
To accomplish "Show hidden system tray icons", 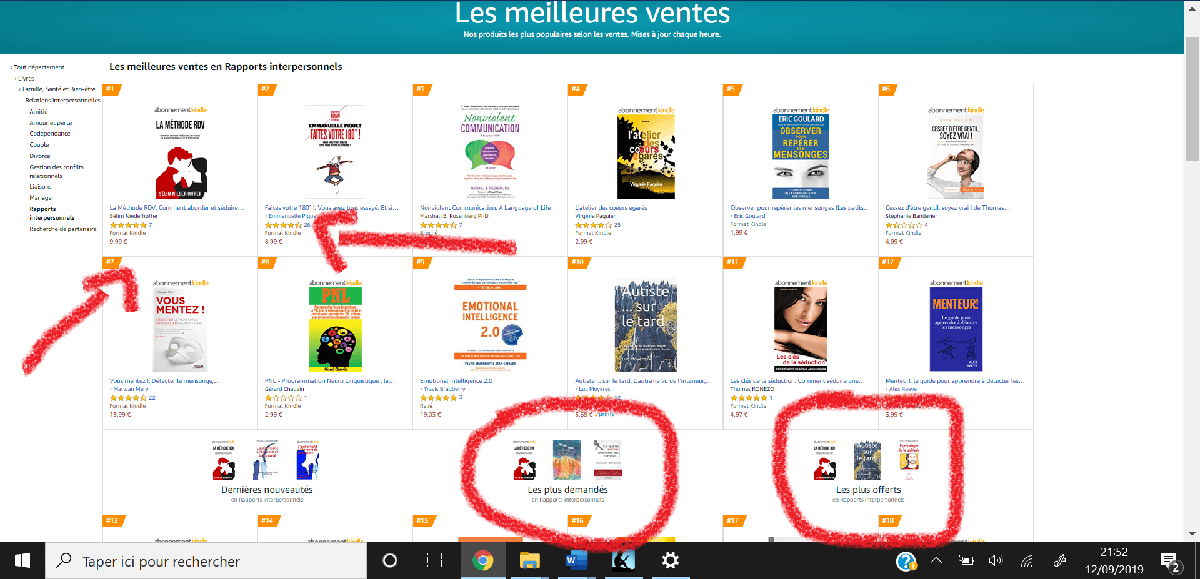I will click(937, 560).
